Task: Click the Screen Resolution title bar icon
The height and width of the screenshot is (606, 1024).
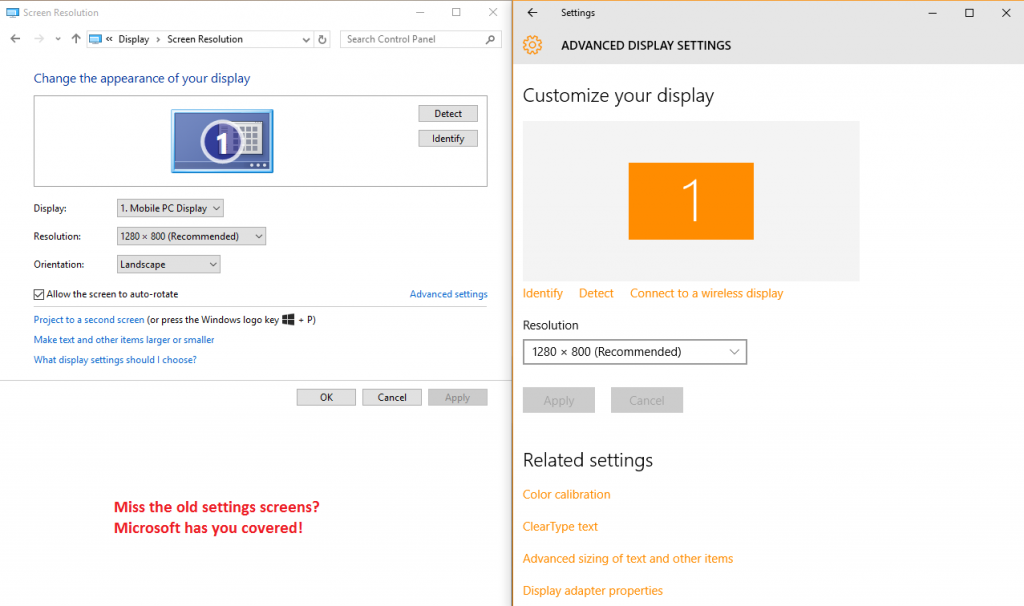Action: tap(12, 12)
